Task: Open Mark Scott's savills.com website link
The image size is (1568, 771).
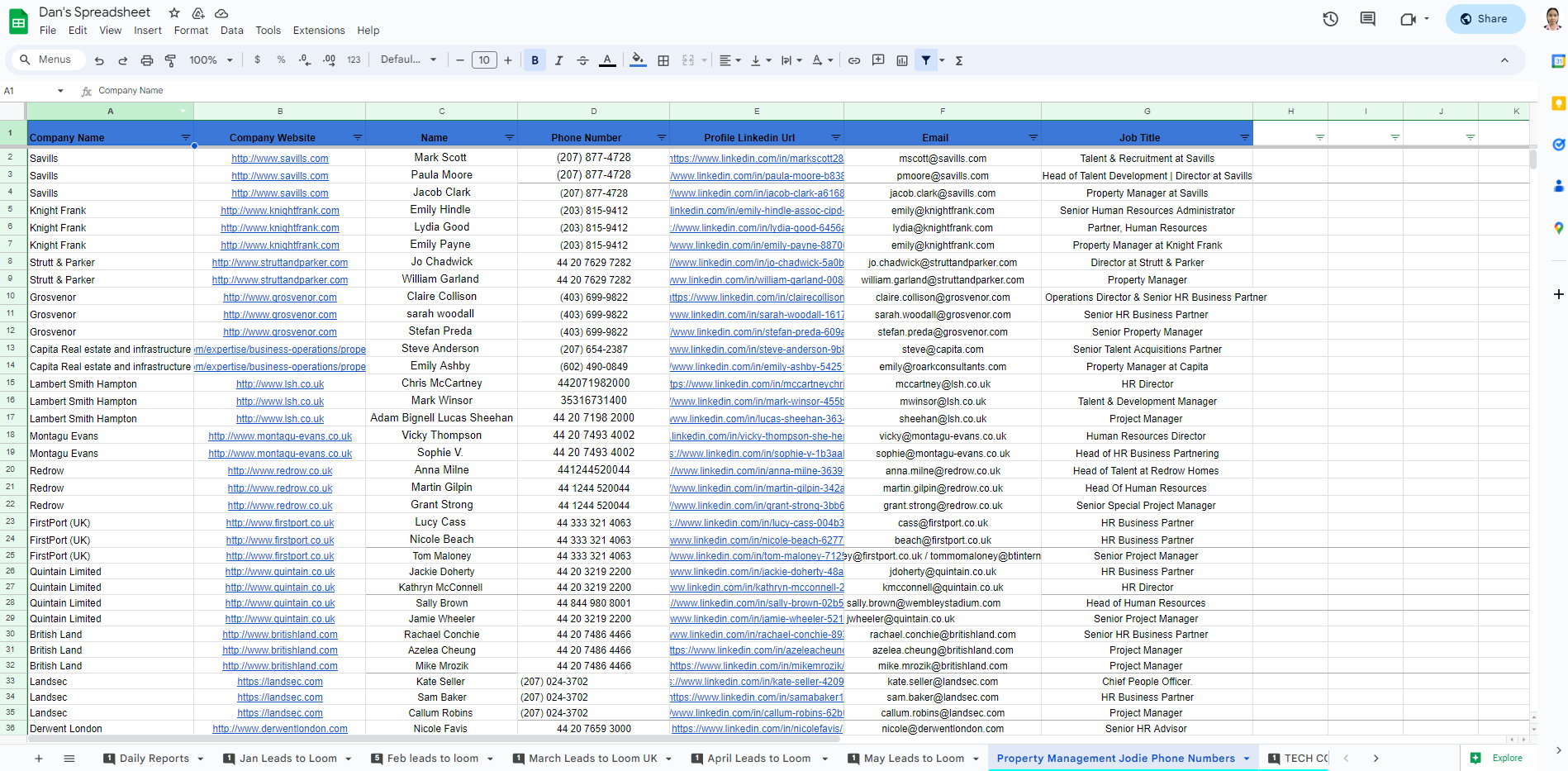Action: [280, 159]
